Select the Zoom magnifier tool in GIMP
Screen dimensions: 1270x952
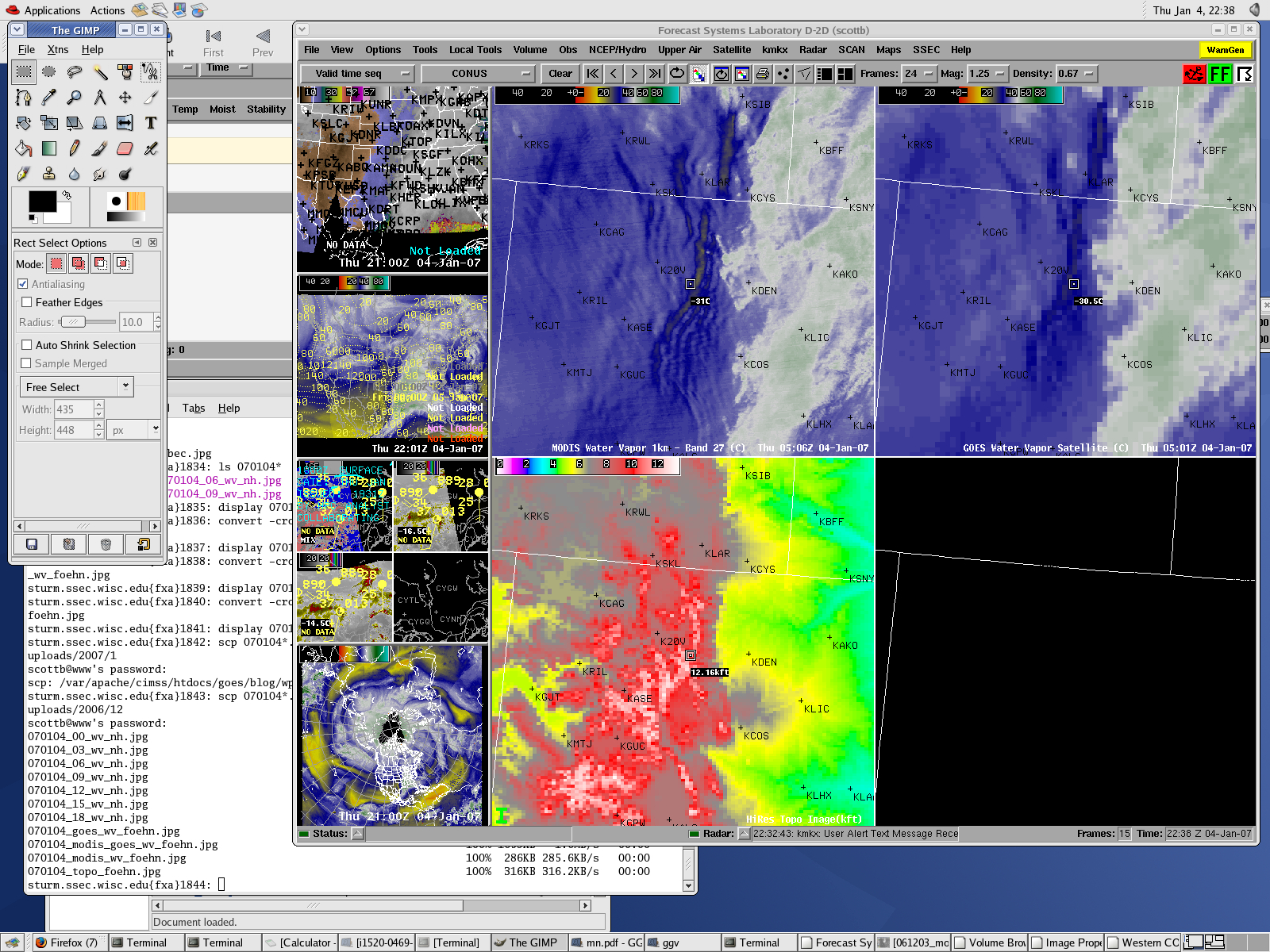(75, 98)
